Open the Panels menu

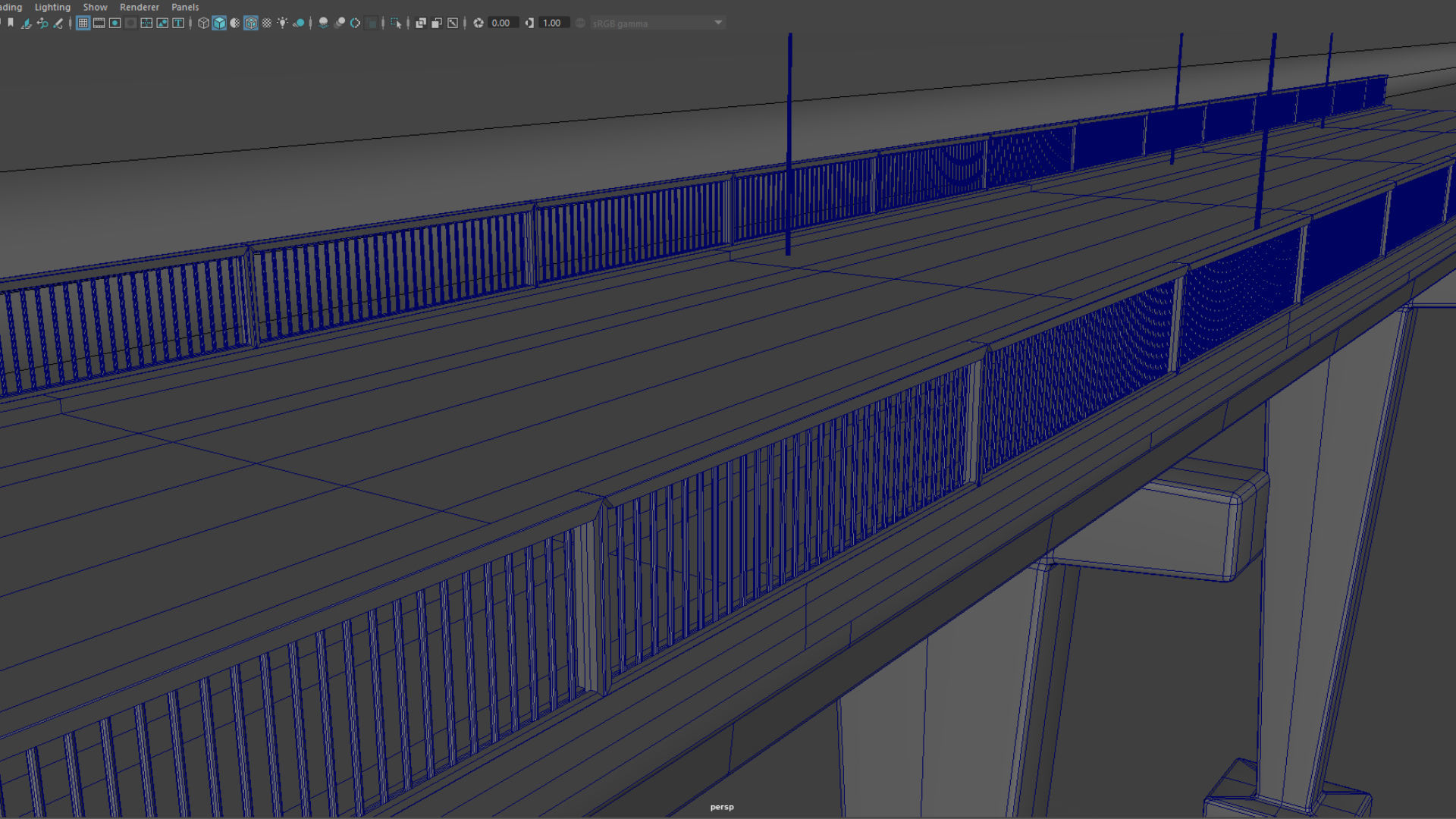pos(185,7)
